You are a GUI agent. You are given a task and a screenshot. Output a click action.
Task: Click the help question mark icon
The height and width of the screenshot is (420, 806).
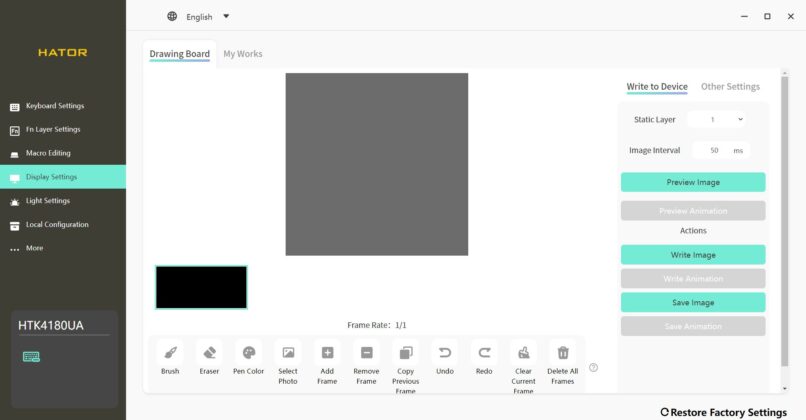(x=594, y=368)
